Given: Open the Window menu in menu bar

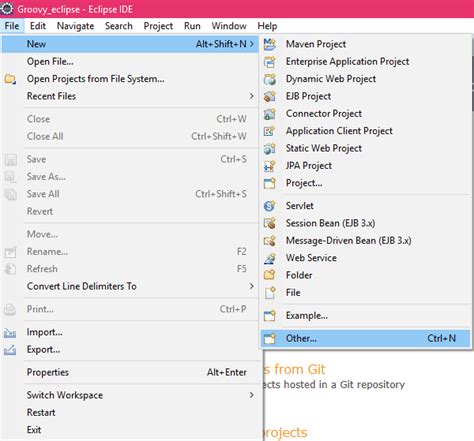Looking at the screenshot, I should [x=229, y=26].
